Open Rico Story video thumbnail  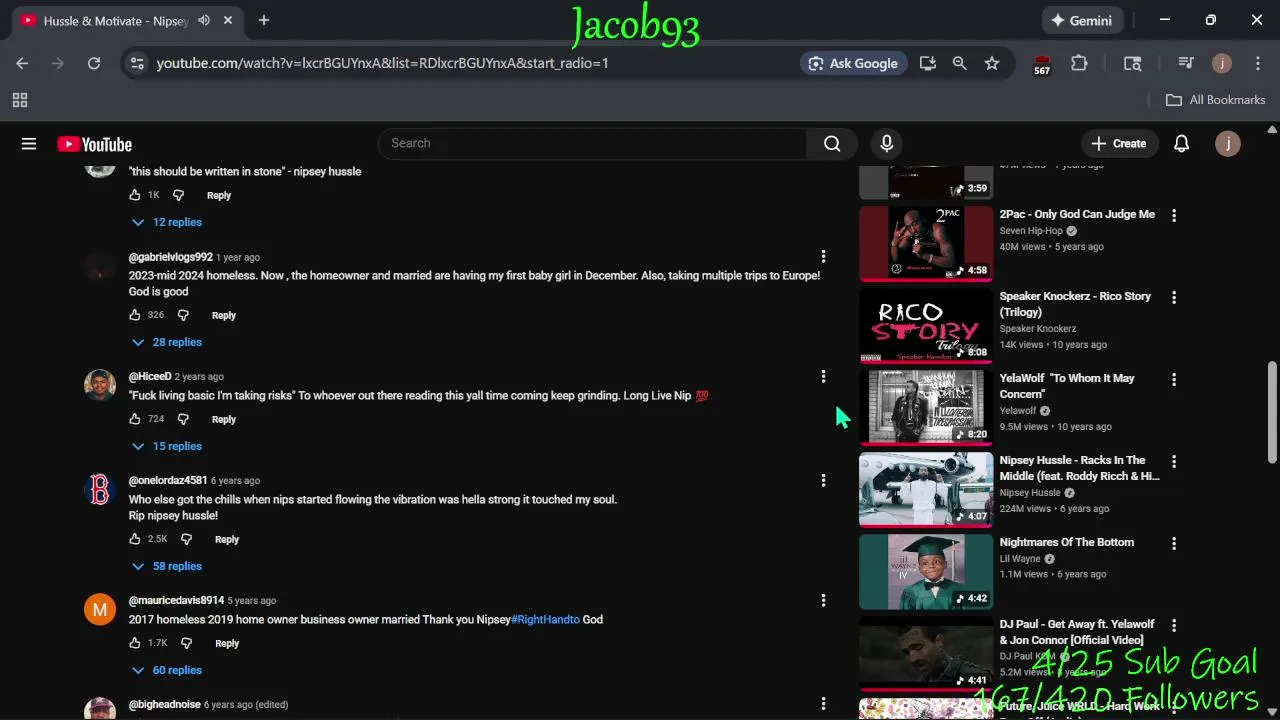[926, 325]
